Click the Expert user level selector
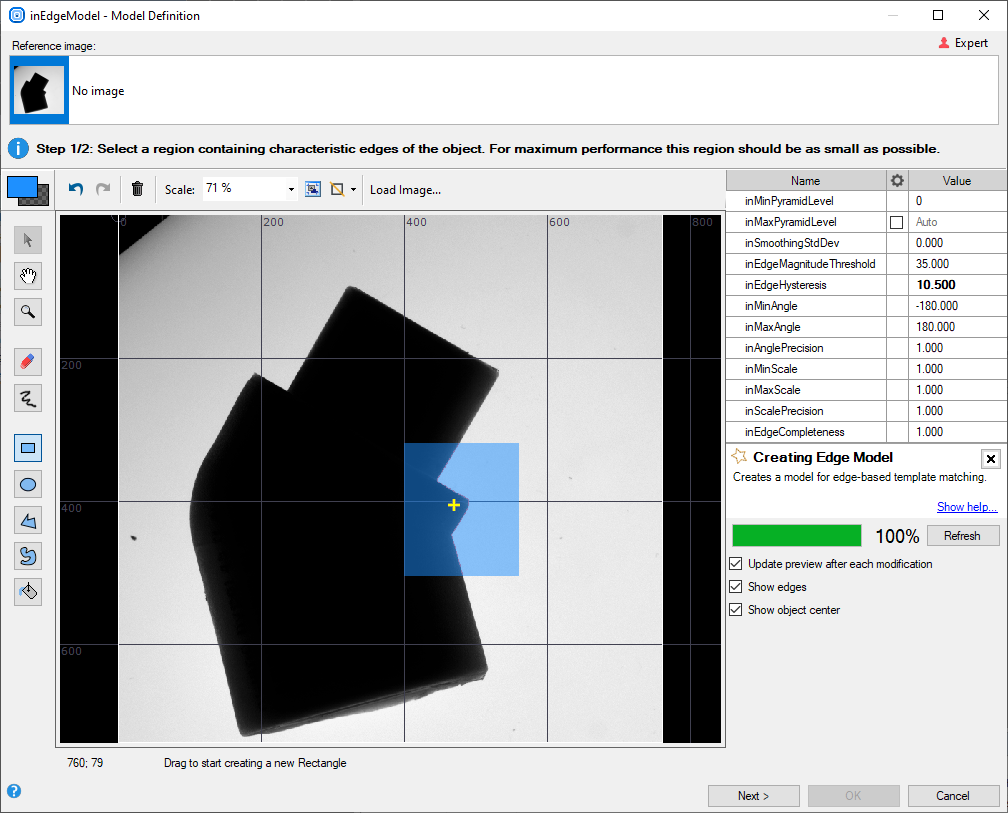This screenshot has width=1008, height=813. point(963,43)
